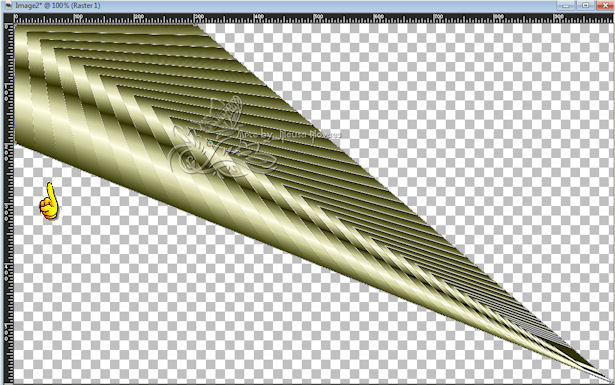Viewport: 615px width, 385px height.
Task: Click the upper-right corner of the gold shape
Action: pos(196,26)
